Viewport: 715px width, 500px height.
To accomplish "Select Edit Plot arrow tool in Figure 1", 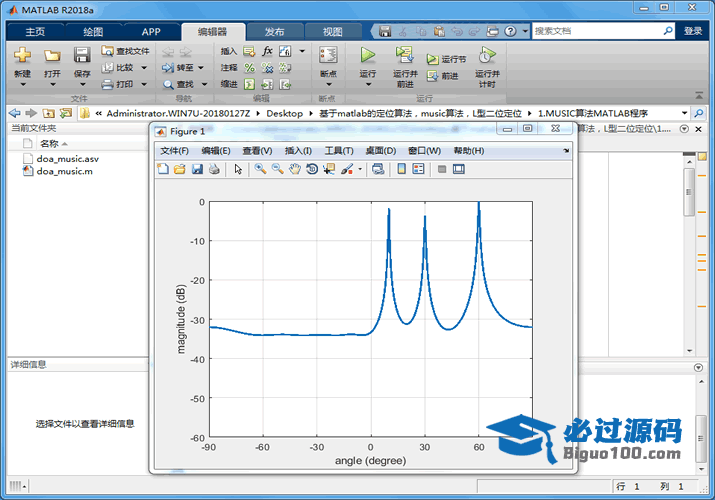I will click(238, 169).
